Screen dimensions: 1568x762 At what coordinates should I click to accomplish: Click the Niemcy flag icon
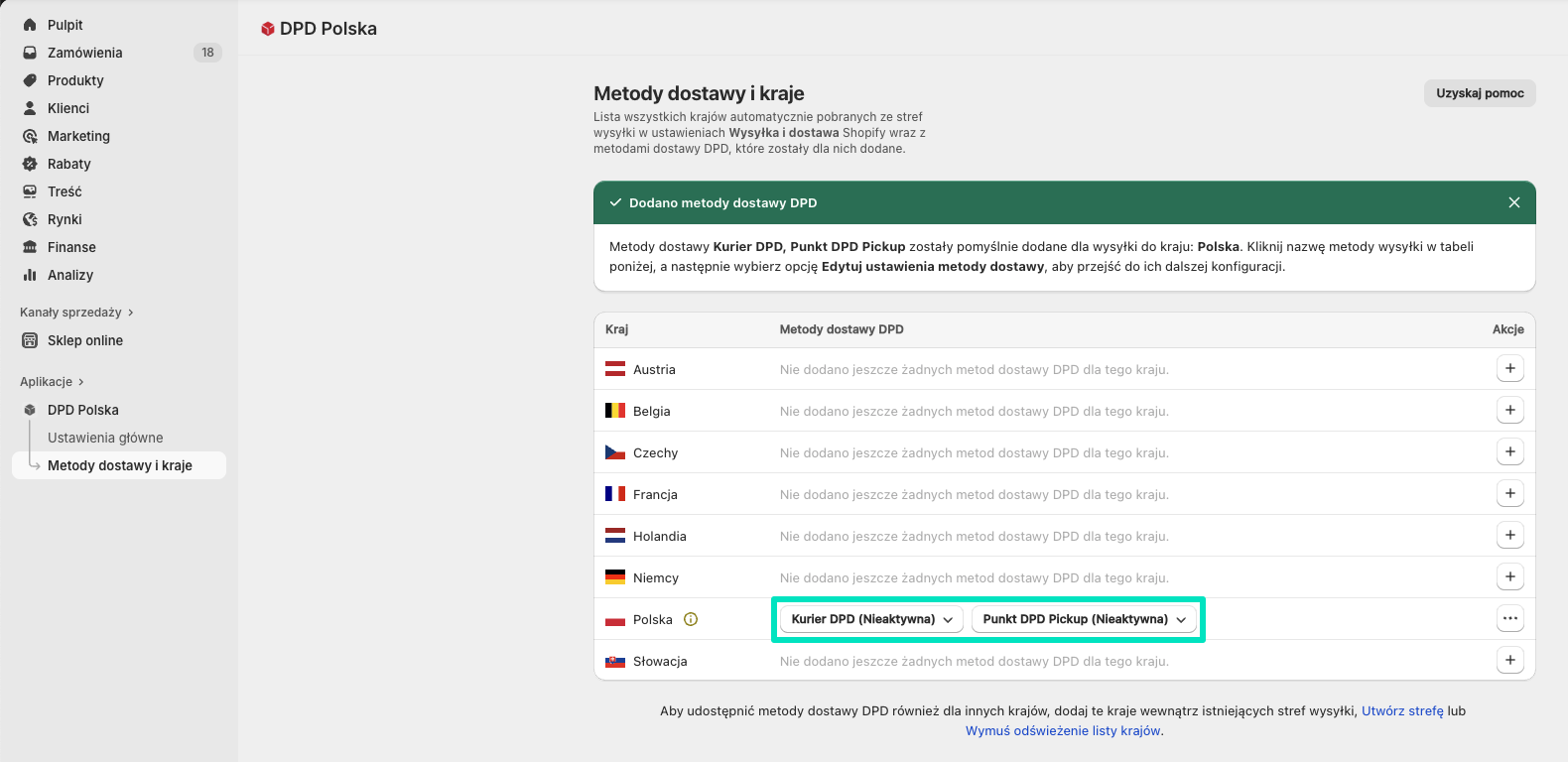(x=615, y=577)
